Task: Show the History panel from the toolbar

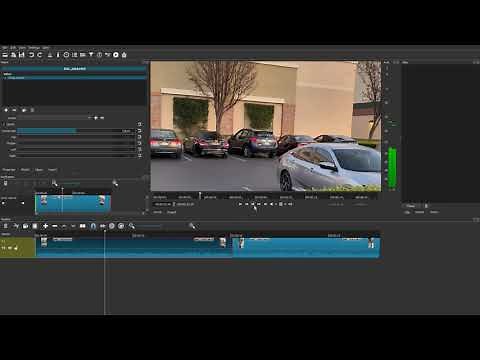Action: click(107, 55)
